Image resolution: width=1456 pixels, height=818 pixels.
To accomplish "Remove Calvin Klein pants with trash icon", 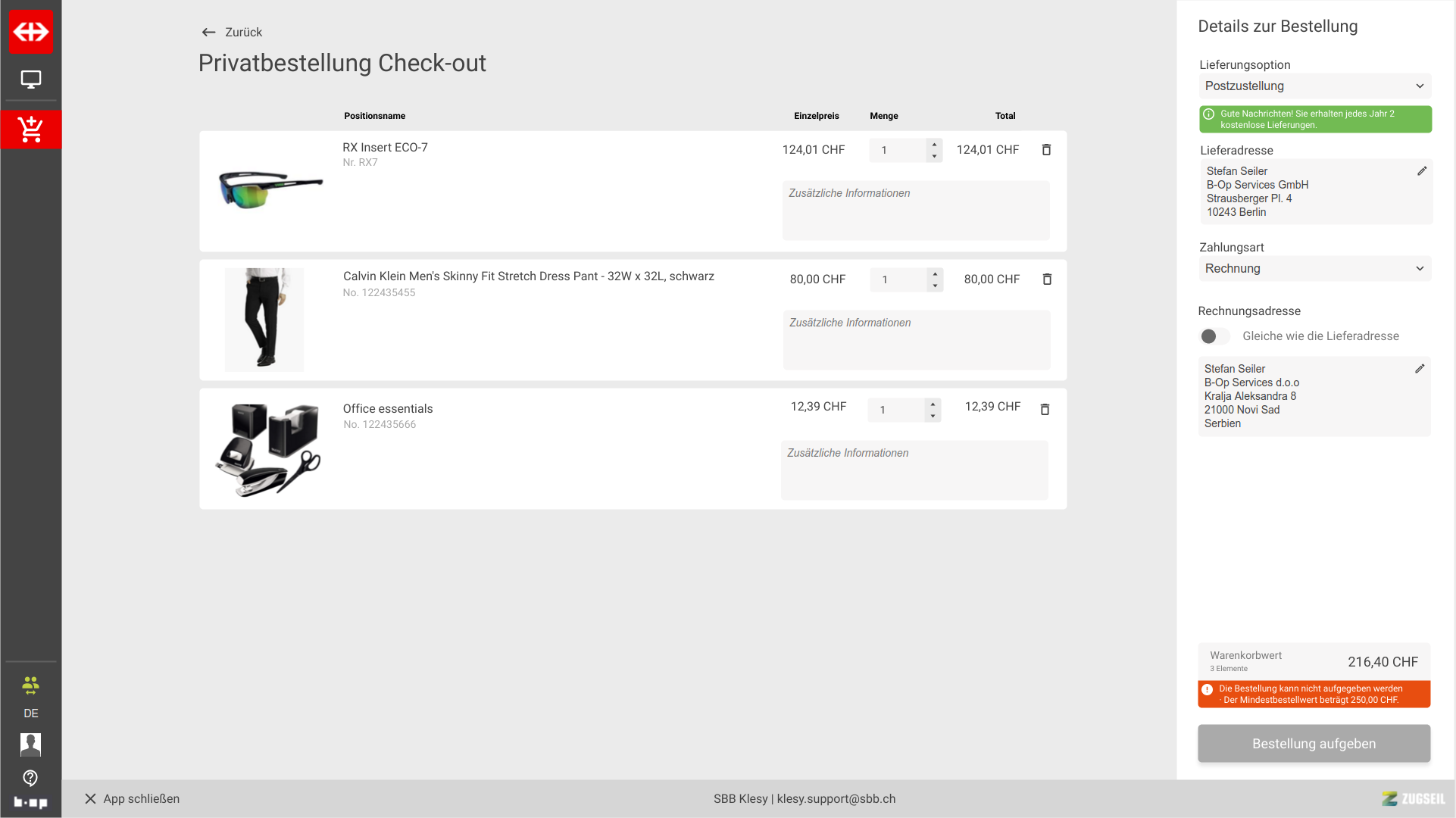I will tap(1047, 279).
